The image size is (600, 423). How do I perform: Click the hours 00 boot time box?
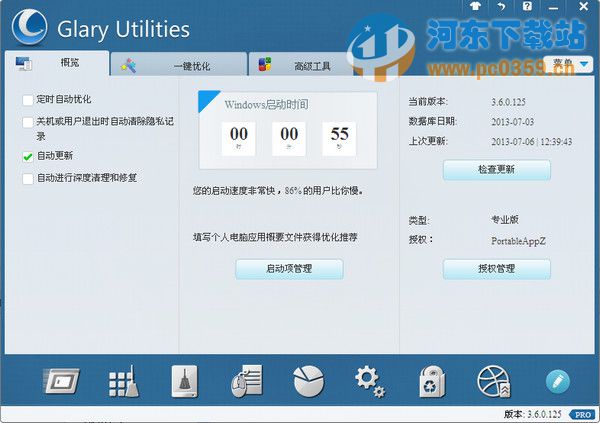(x=238, y=139)
